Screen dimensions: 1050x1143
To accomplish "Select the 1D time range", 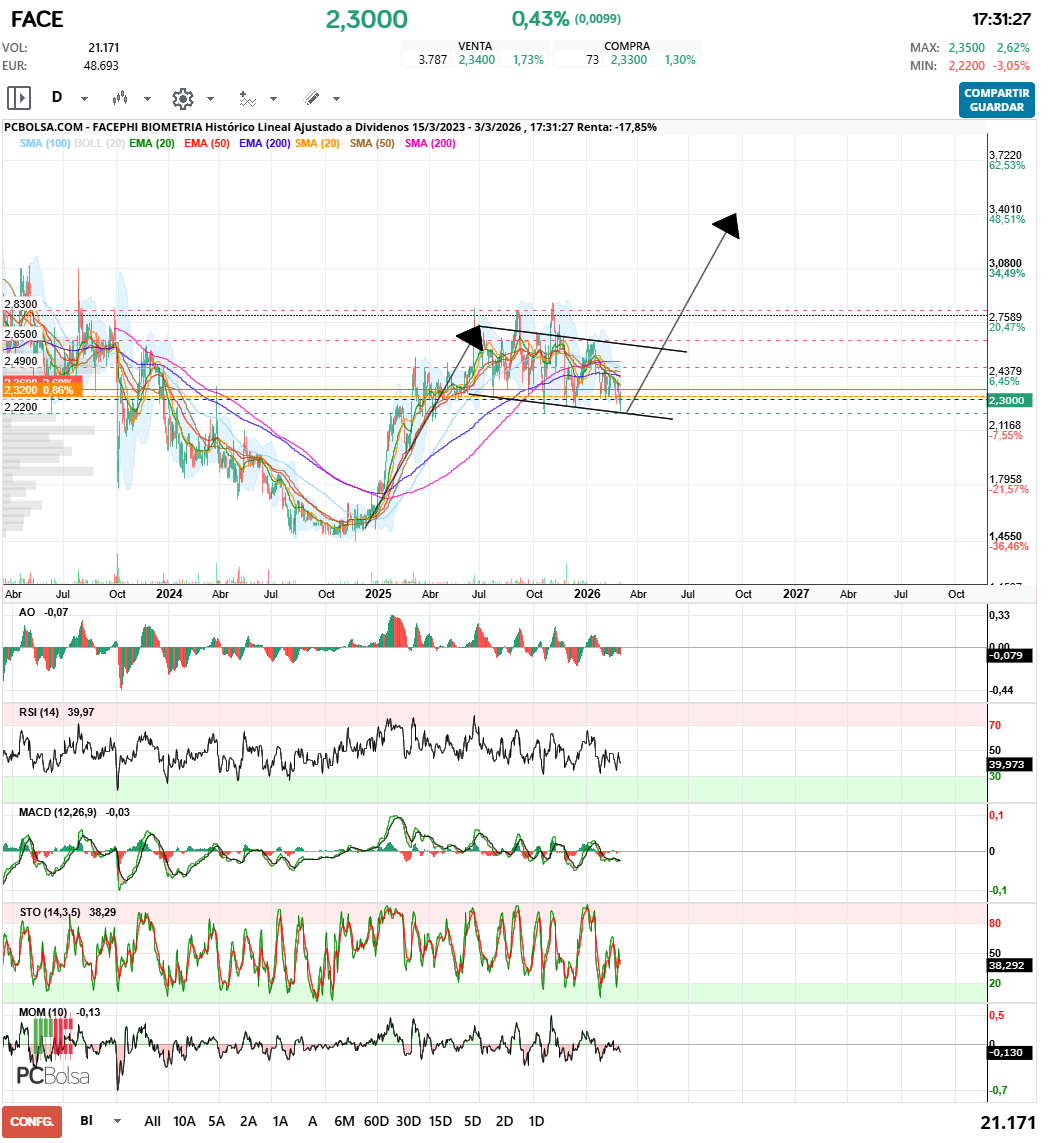I will [x=536, y=1121].
